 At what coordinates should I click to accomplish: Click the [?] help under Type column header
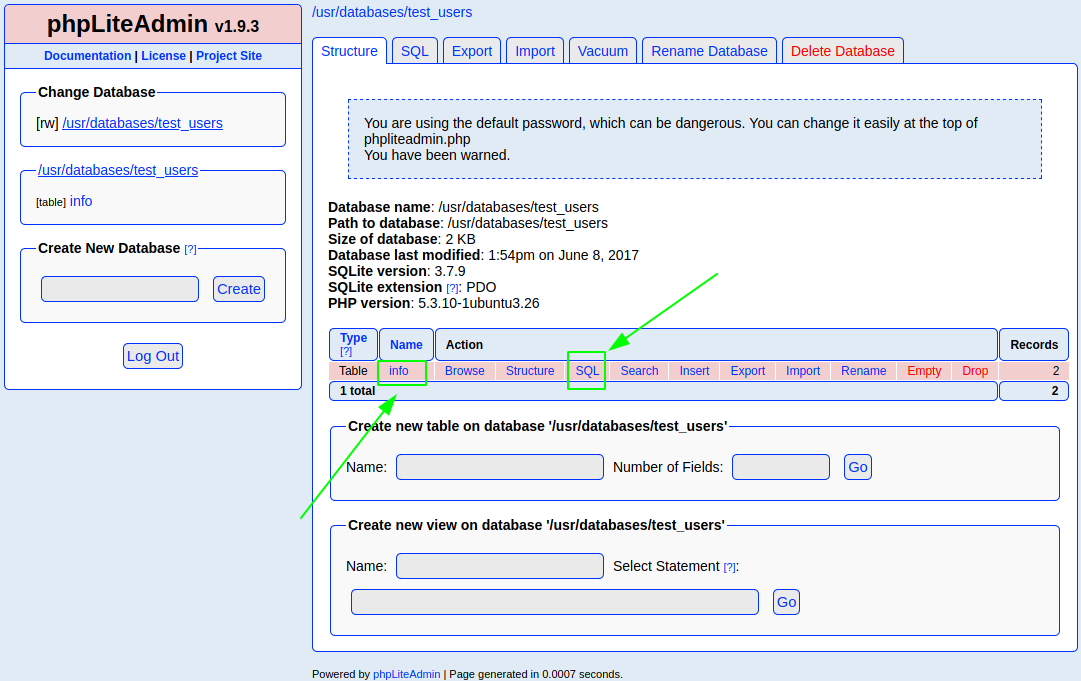(346, 351)
